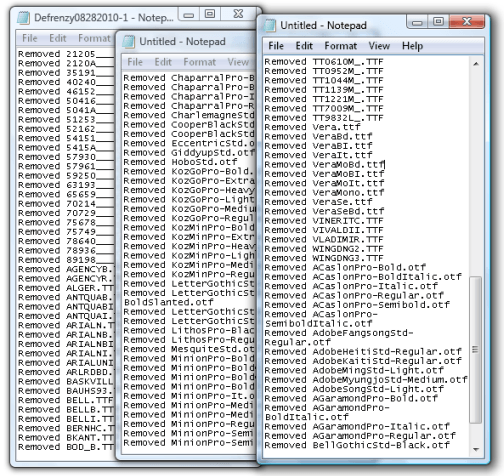Click the line 'Removed VeraSeBd.ttf'
The width and height of the screenshot is (504, 476).
[x=324, y=211]
